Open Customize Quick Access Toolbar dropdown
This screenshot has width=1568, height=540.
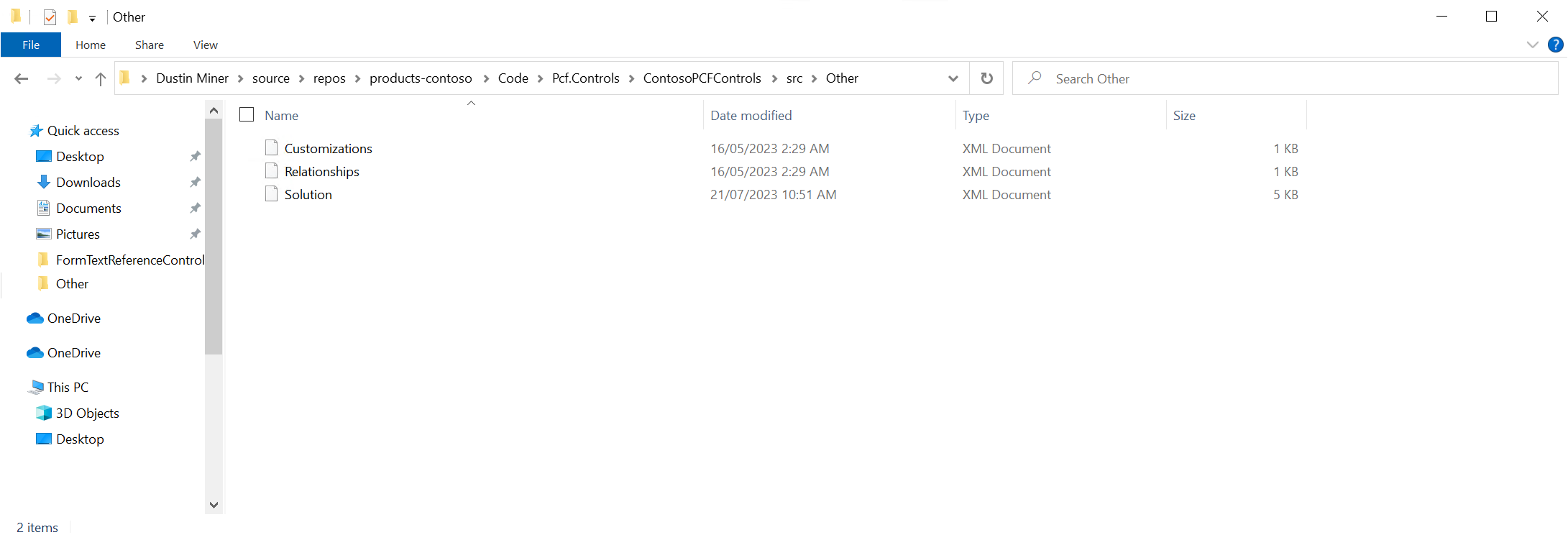click(92, 19)
